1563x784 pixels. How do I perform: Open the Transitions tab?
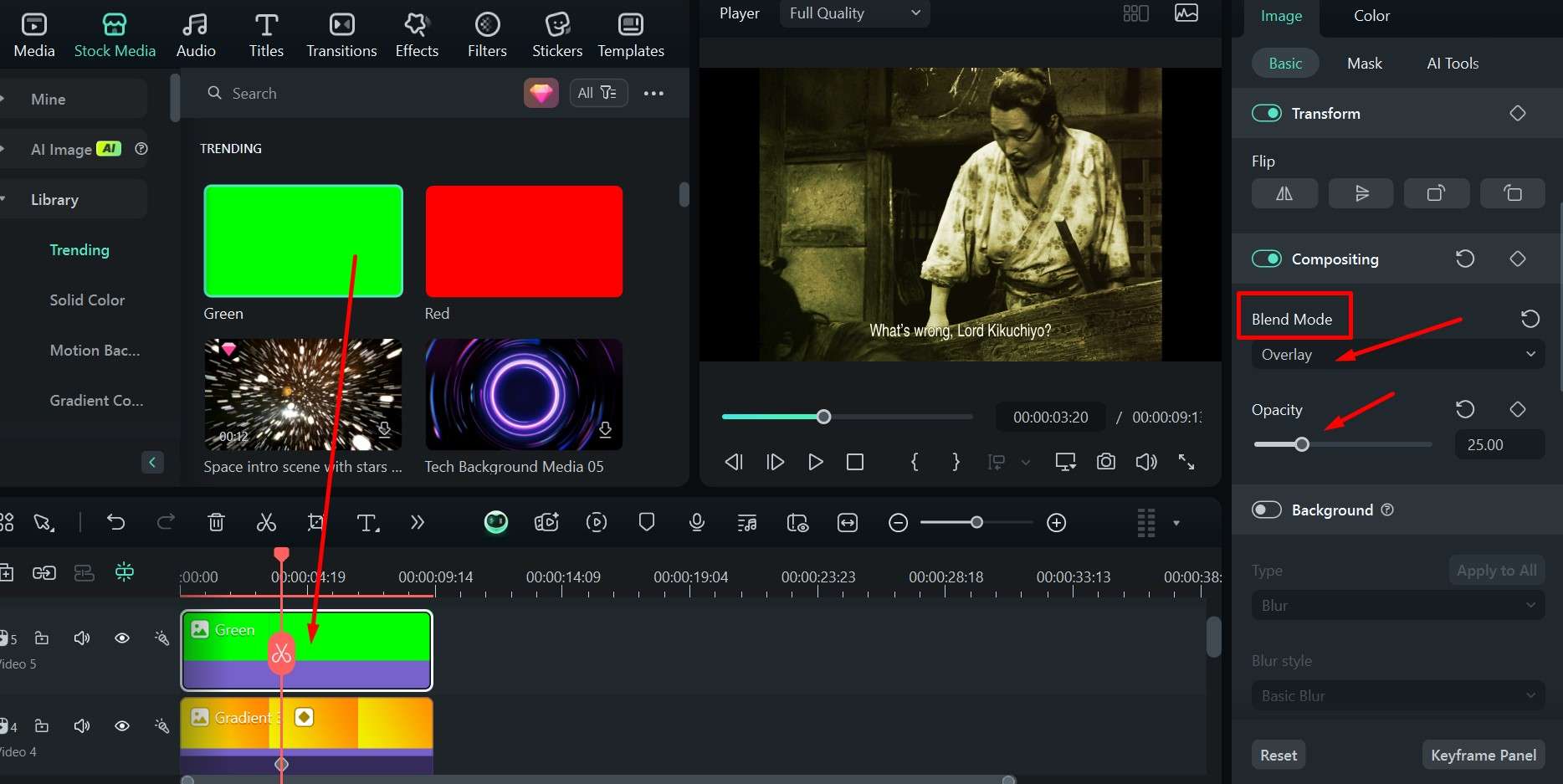(341, 35)
